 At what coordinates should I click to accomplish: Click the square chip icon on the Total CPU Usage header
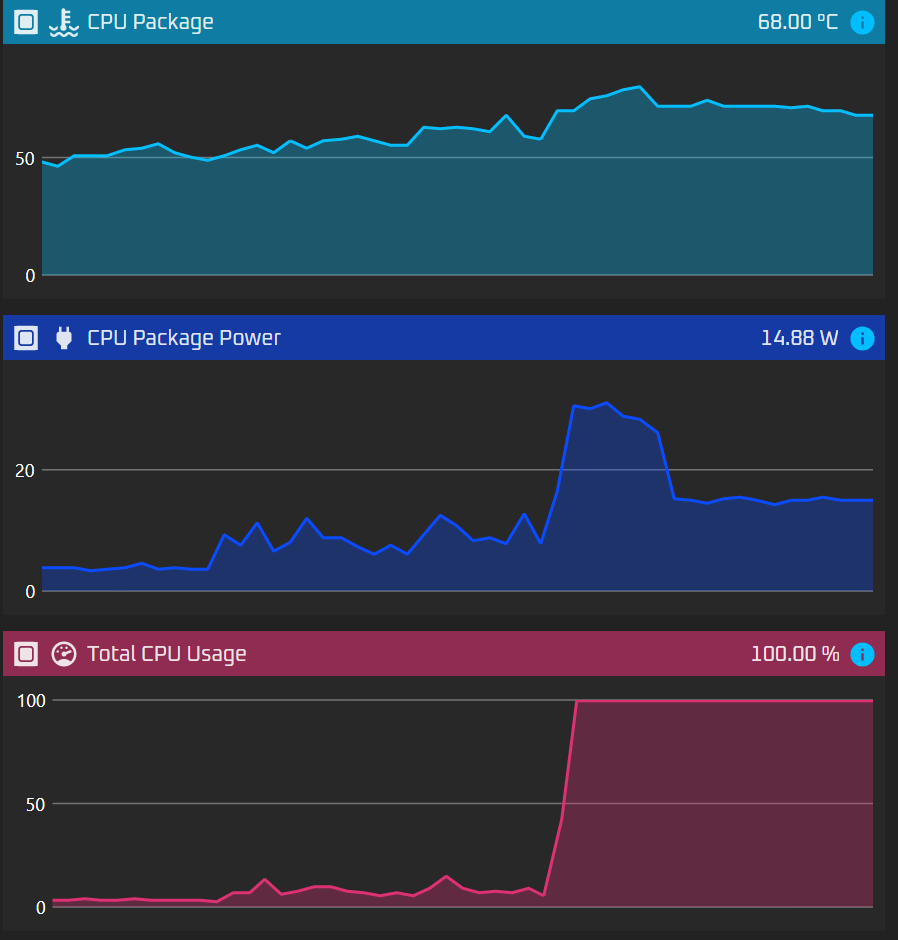coord(27,654)
